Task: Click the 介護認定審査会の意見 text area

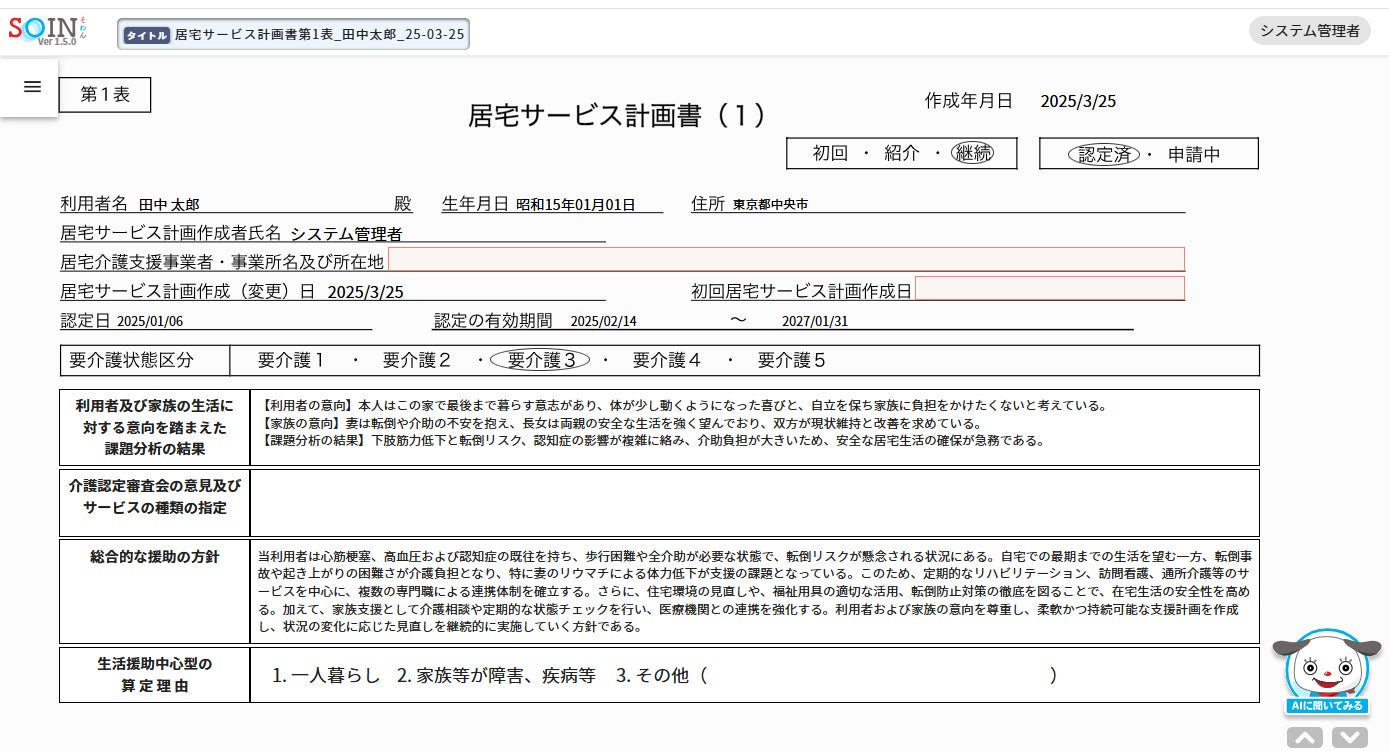Action: [x=754, y=503]
